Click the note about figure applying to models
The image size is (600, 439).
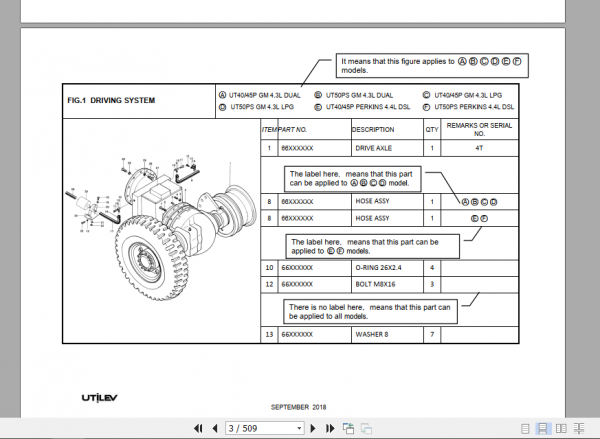[x=432, y=66]
